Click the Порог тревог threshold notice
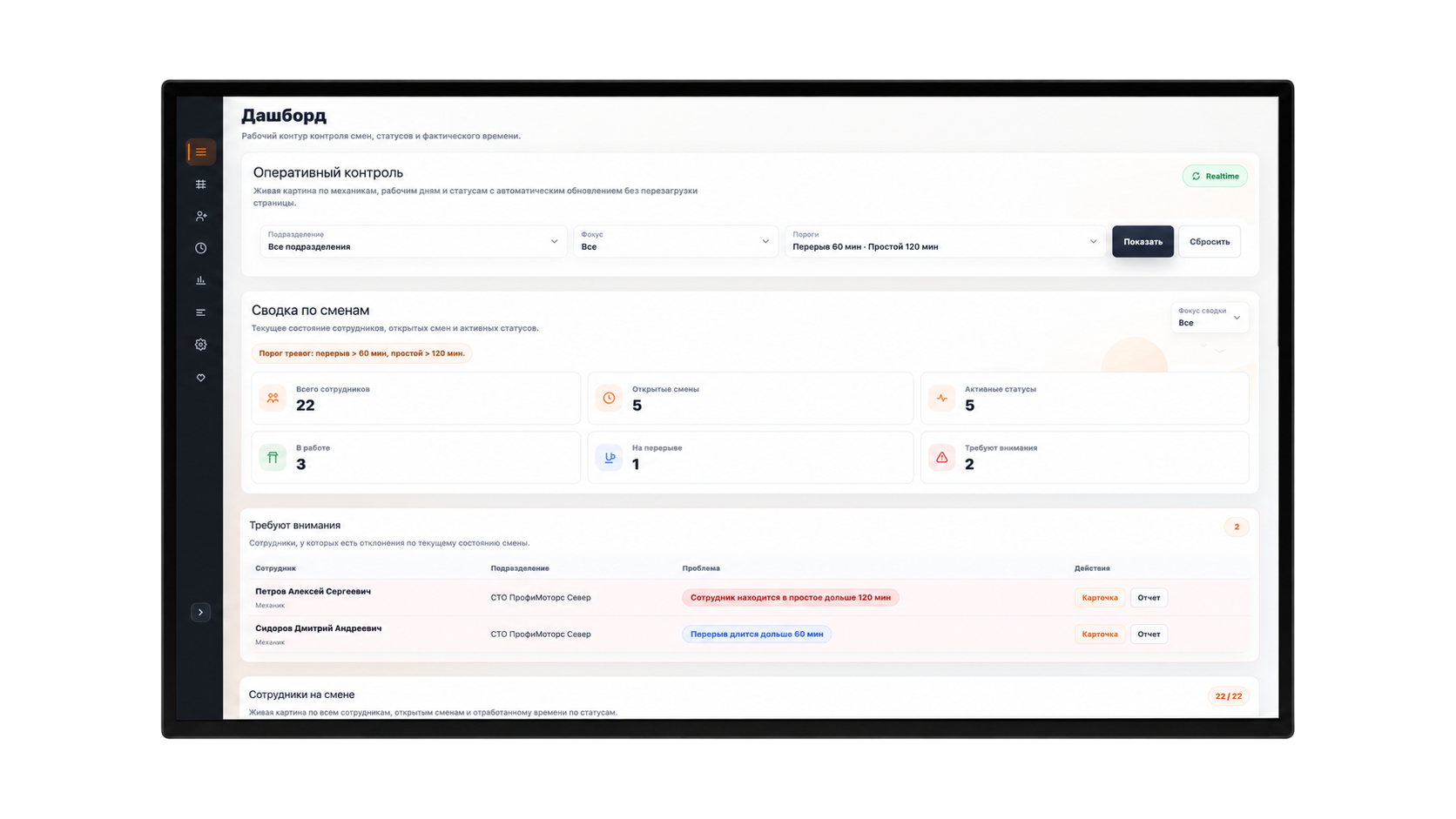 coord(361,353)
